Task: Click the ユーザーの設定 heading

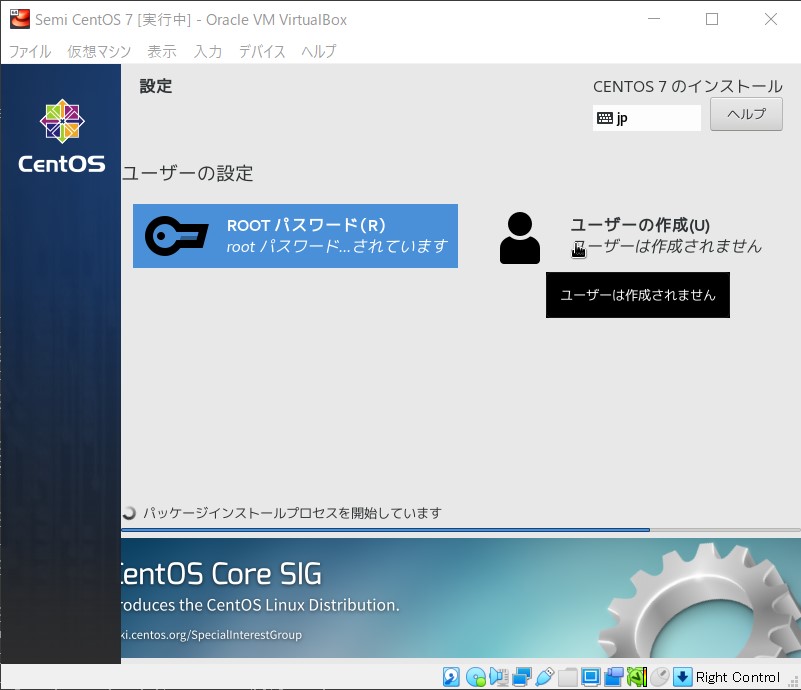Action: click(x=187, y=173)
